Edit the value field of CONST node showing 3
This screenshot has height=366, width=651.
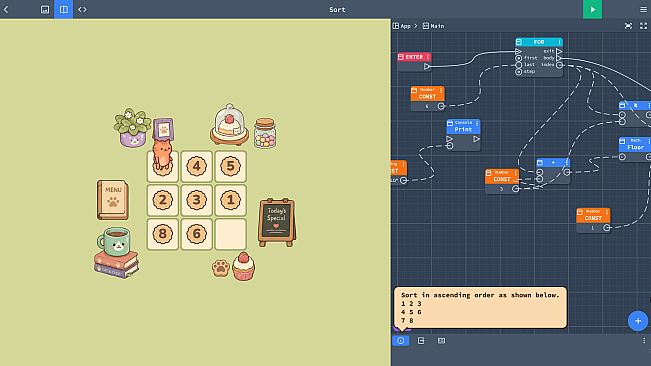(501, 189)
